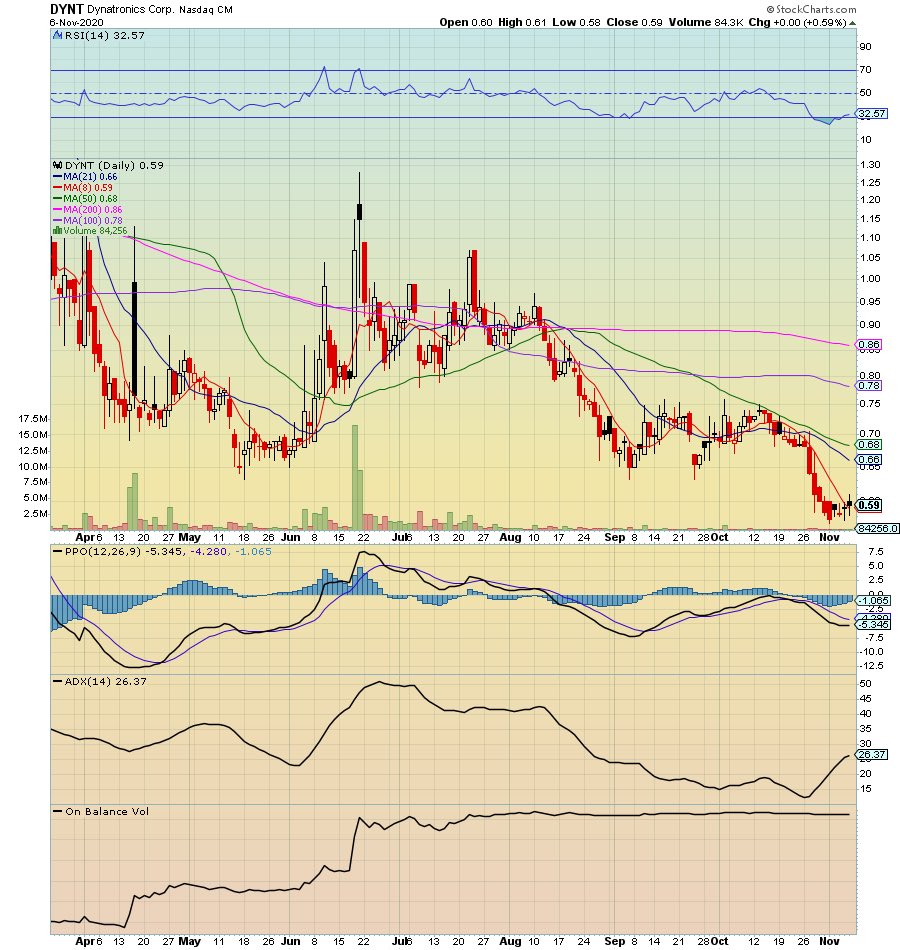
Task: Click the volume bars icon in the legend
Action: 58,231
